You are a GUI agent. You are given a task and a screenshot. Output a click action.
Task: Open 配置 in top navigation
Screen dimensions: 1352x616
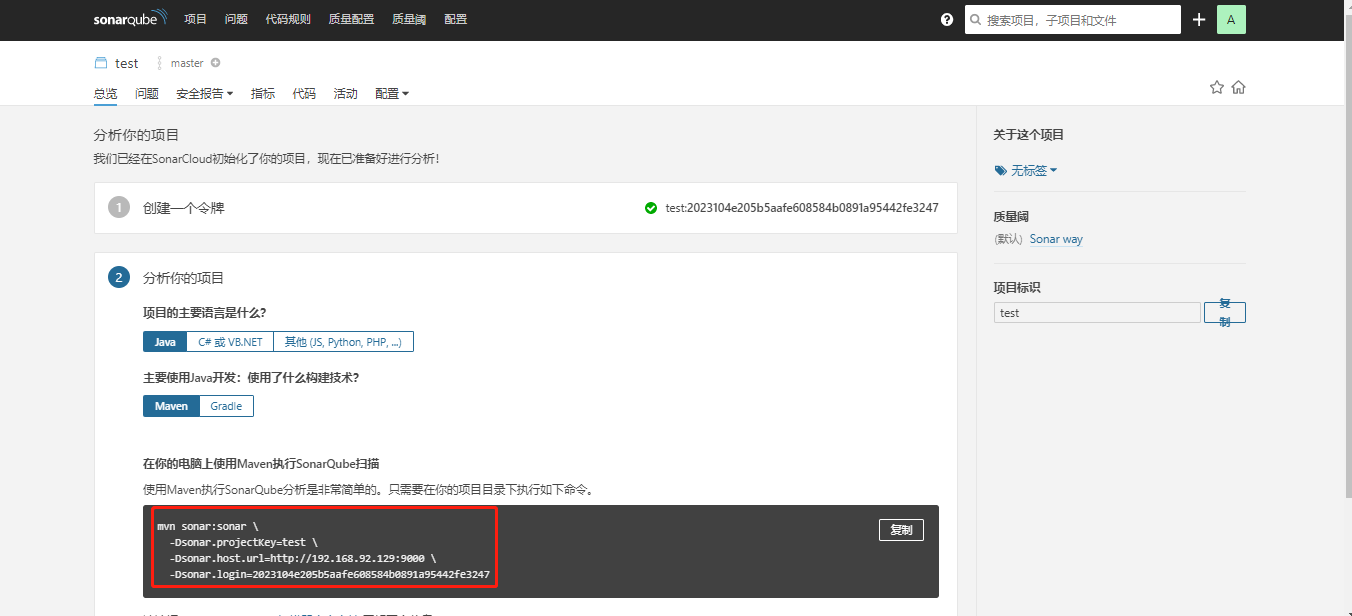click(455, 19)
